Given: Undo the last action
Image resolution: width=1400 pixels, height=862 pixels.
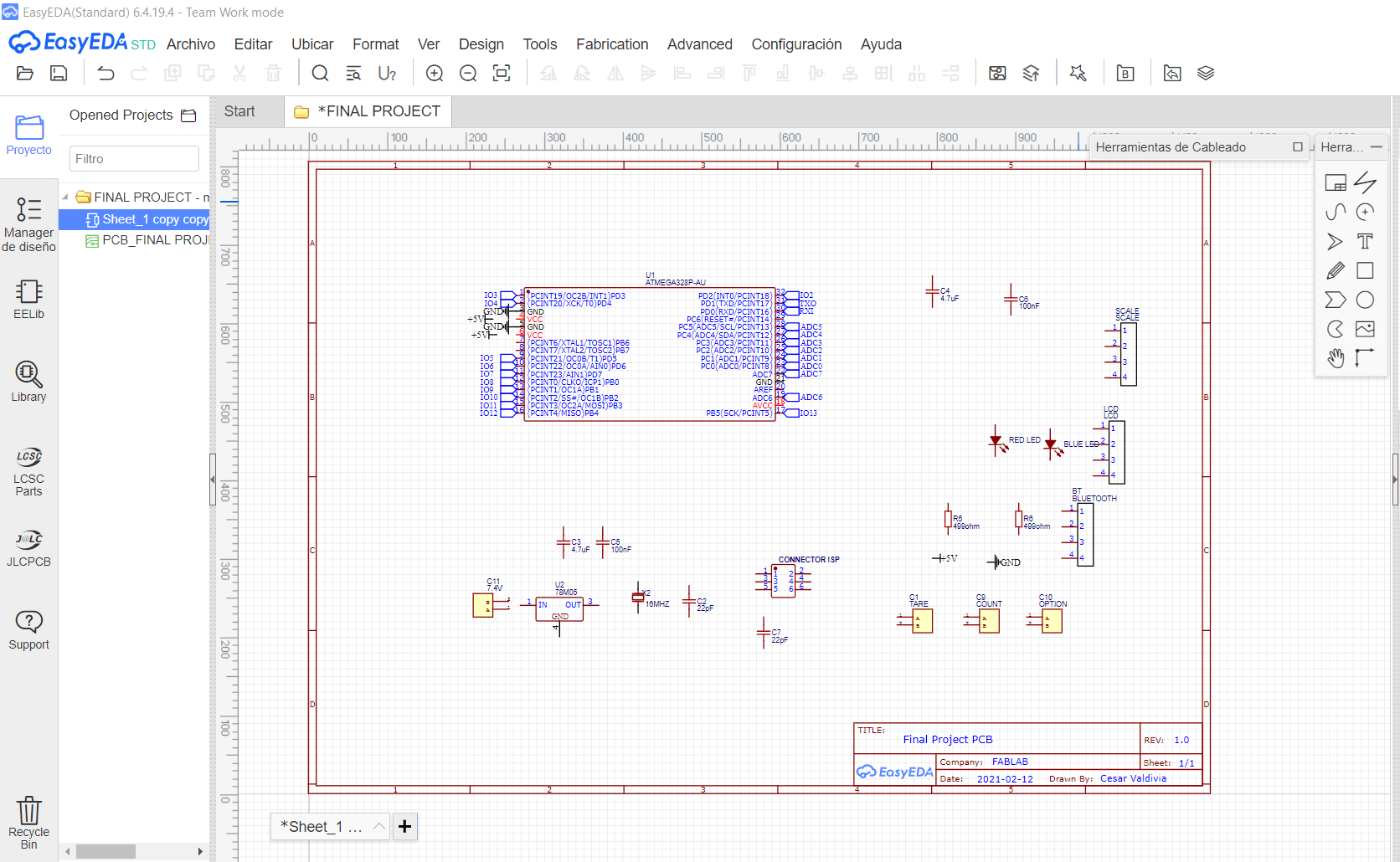Looking at the screenshot, I should [106, 74].
